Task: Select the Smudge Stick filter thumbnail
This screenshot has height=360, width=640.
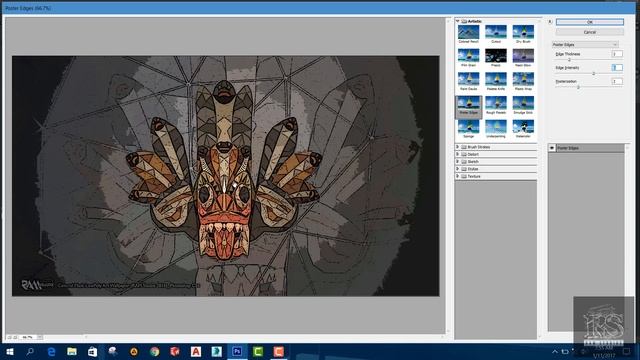Action: pyautogui.click(x=523, y=103)
